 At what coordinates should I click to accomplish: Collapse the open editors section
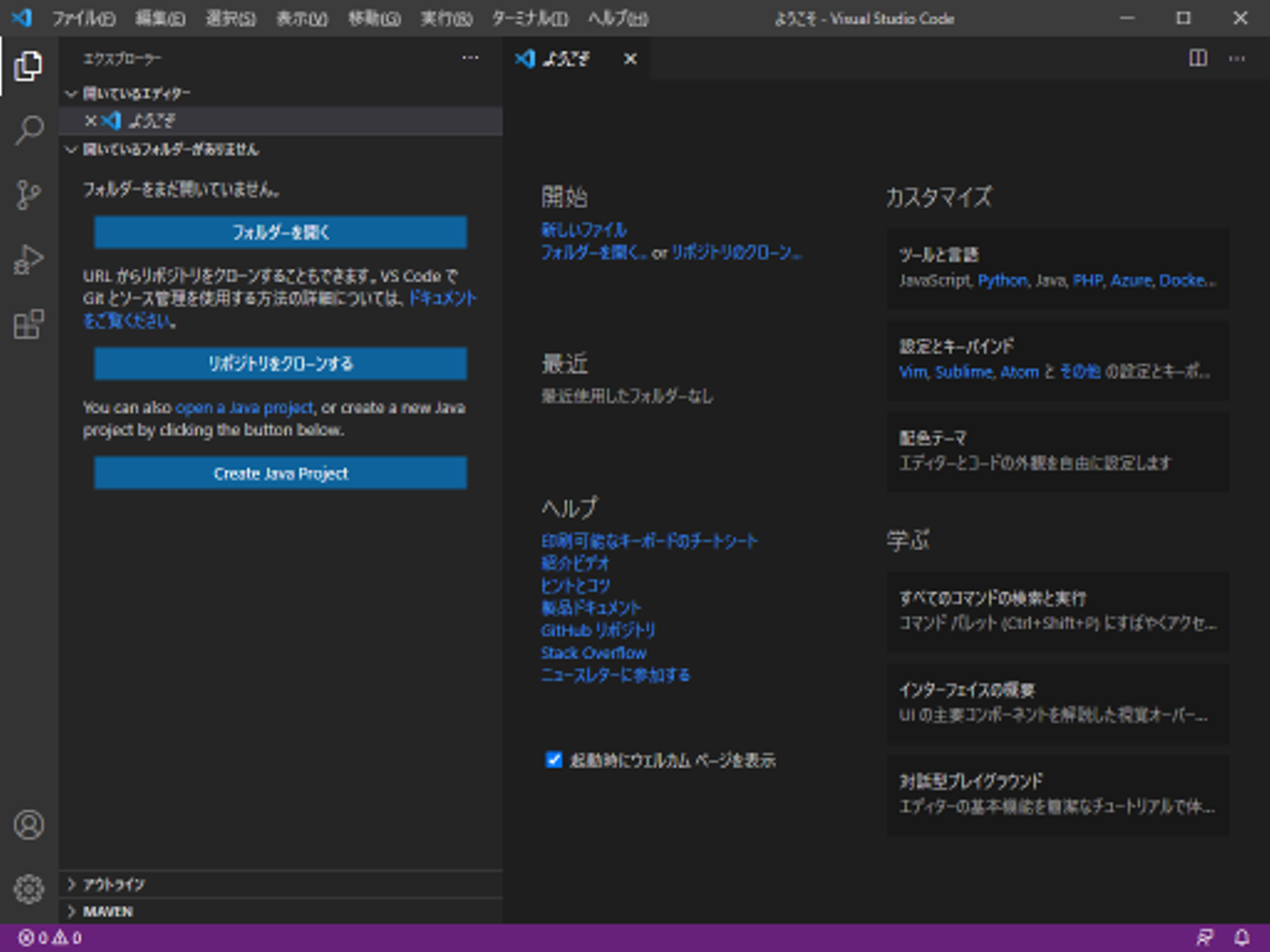click(x=136, y=93)
